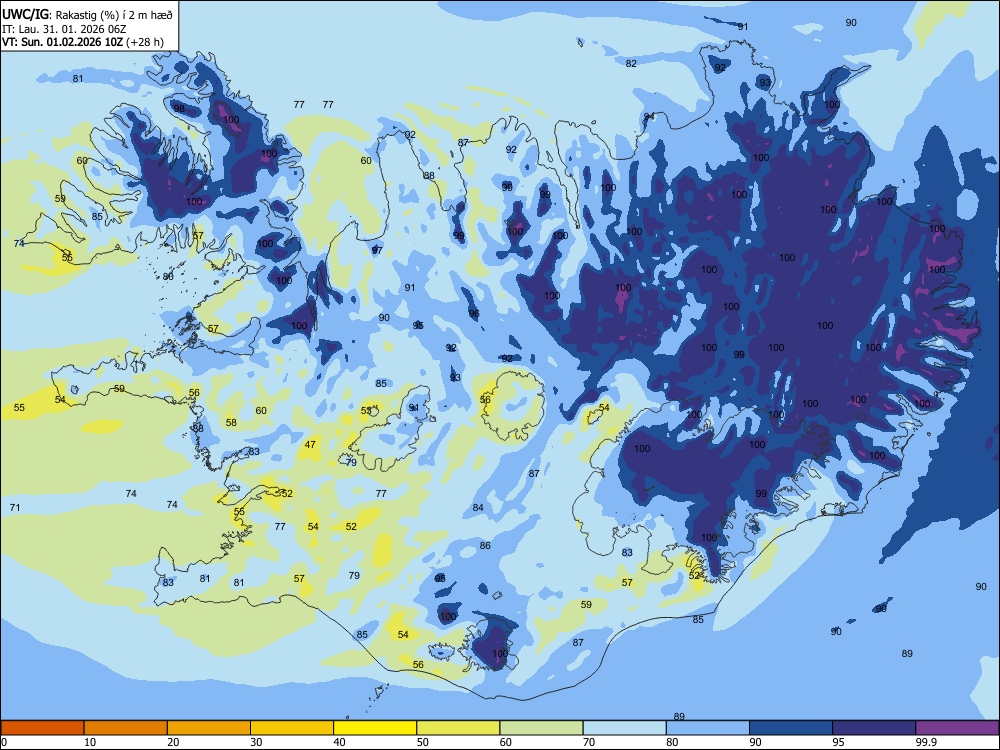The image size is (1000, 750).
Task: Click the humidity value '82' over the northern sea
Action: [x=631, y=63]
